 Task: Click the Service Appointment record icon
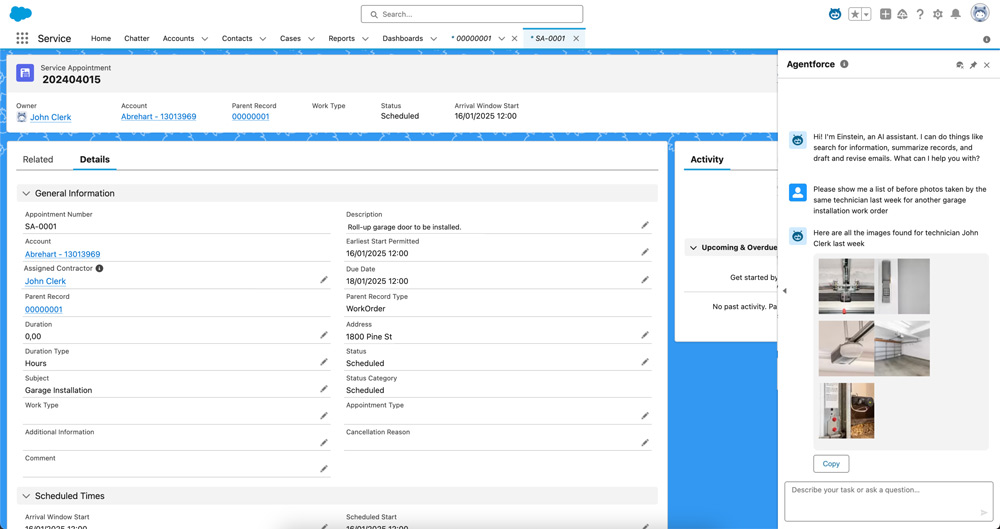pyautogui.click(x=25, y=73)
